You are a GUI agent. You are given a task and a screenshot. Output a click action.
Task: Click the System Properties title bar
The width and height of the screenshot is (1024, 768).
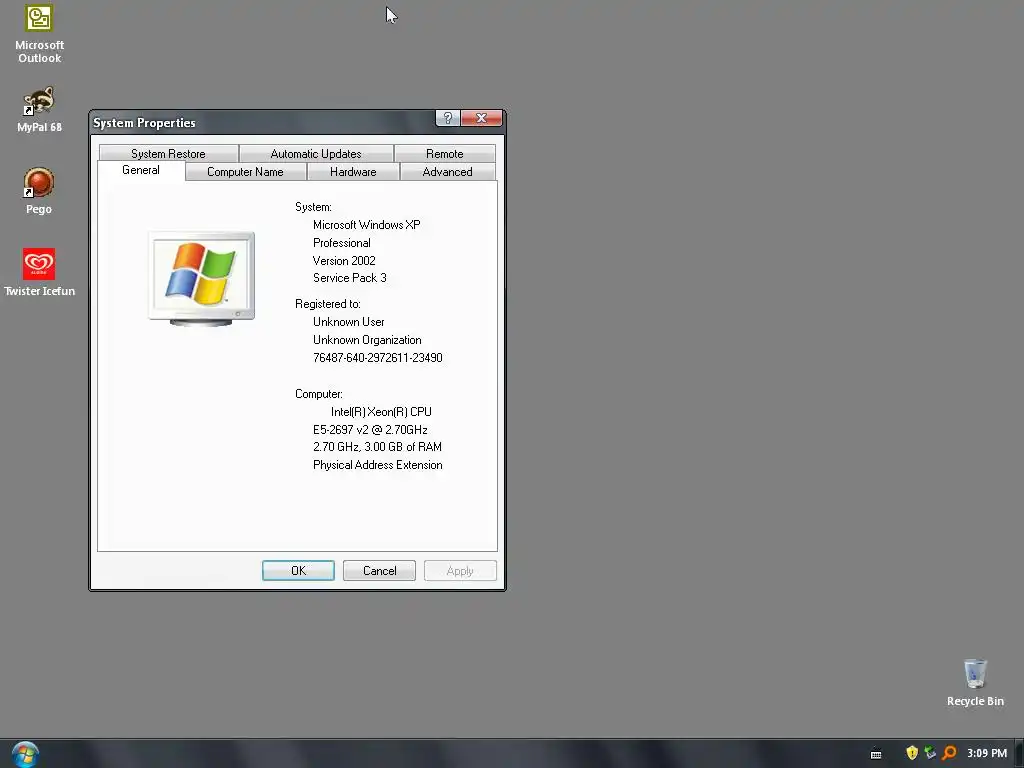click(261, 122)
